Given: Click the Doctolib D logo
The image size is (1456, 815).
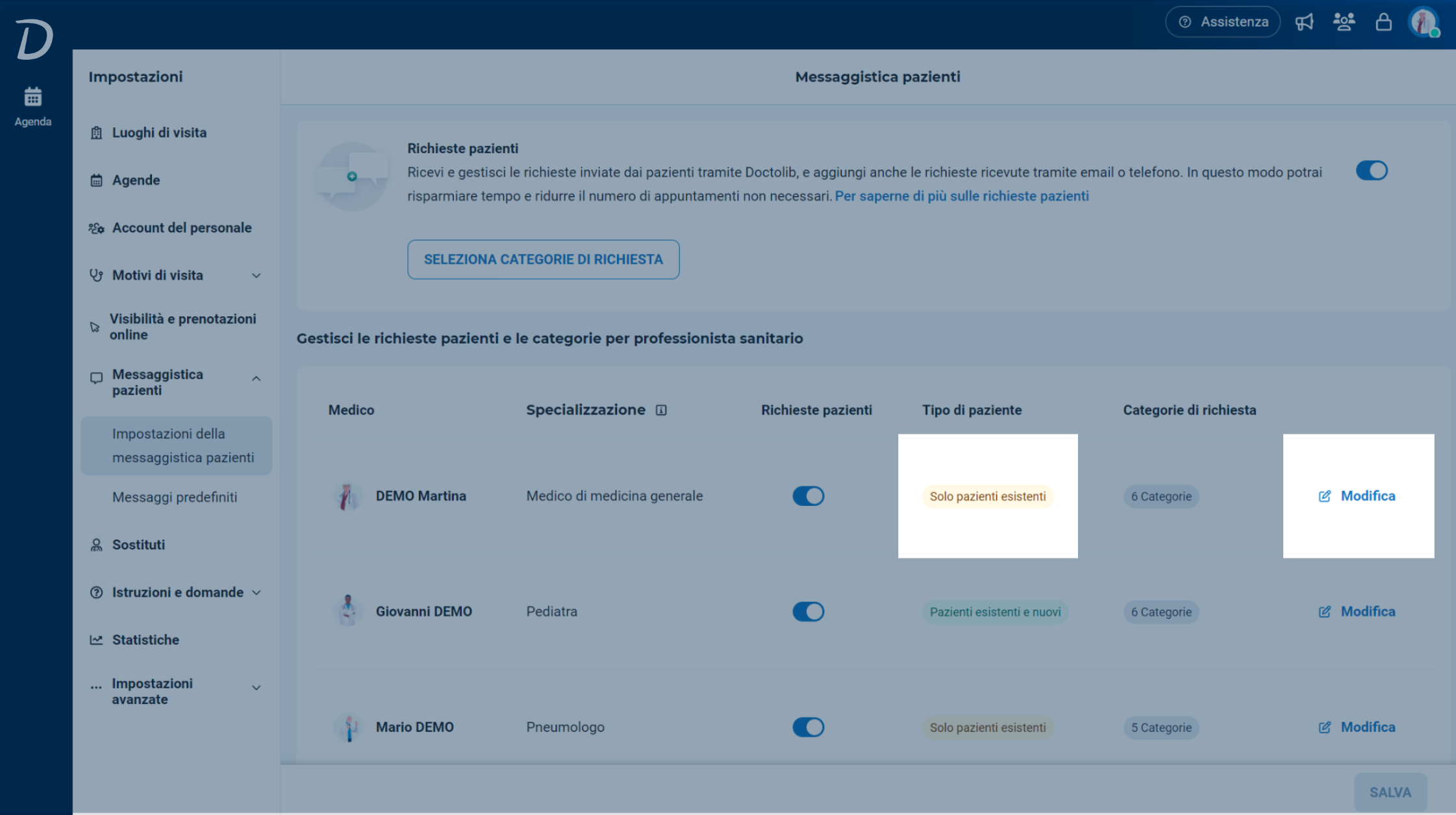Looking at the screenshot, I should click(x=34, y=39).
